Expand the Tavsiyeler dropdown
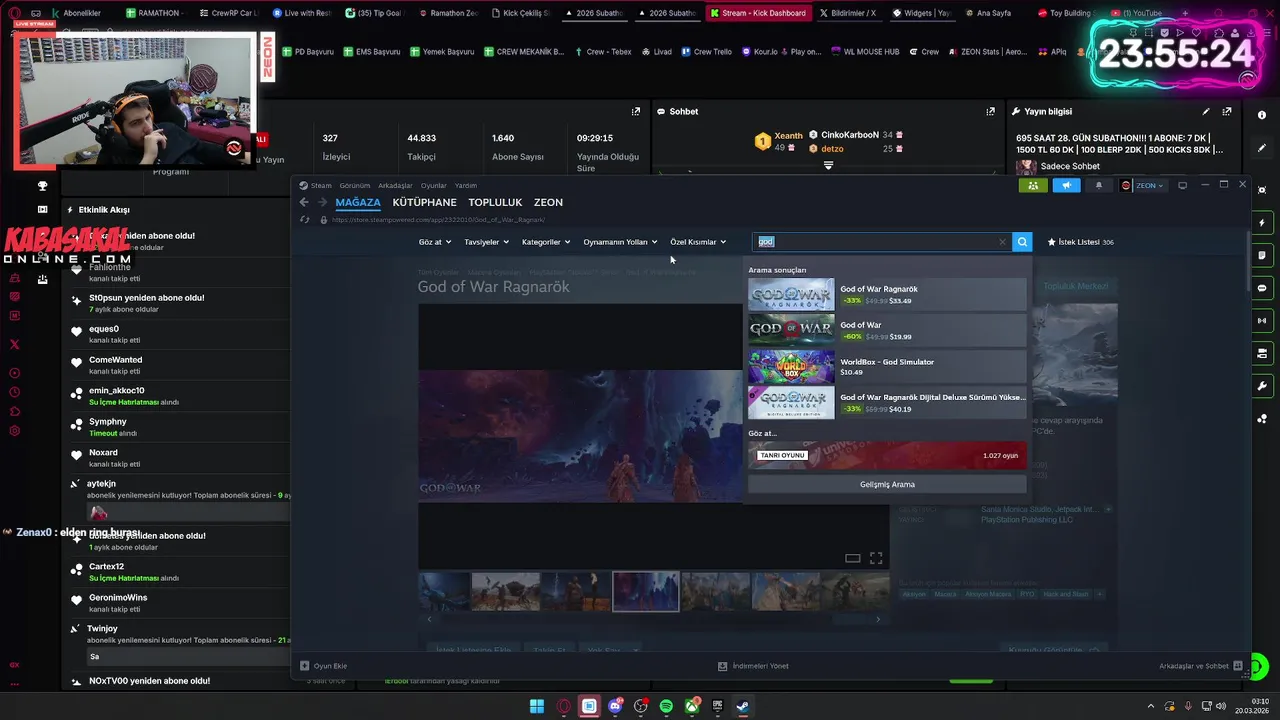Viewport: 1280px width, 720px height. coord(487,242)
